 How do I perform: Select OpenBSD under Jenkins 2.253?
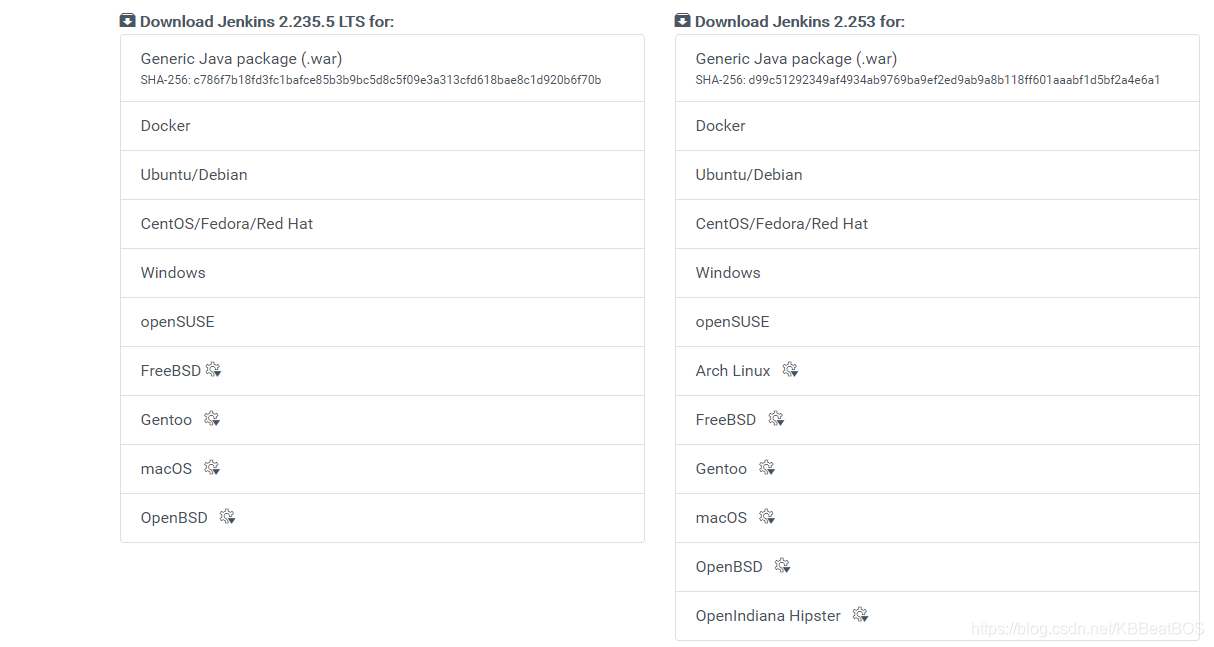pyautogui.click(x=937, y=567)
